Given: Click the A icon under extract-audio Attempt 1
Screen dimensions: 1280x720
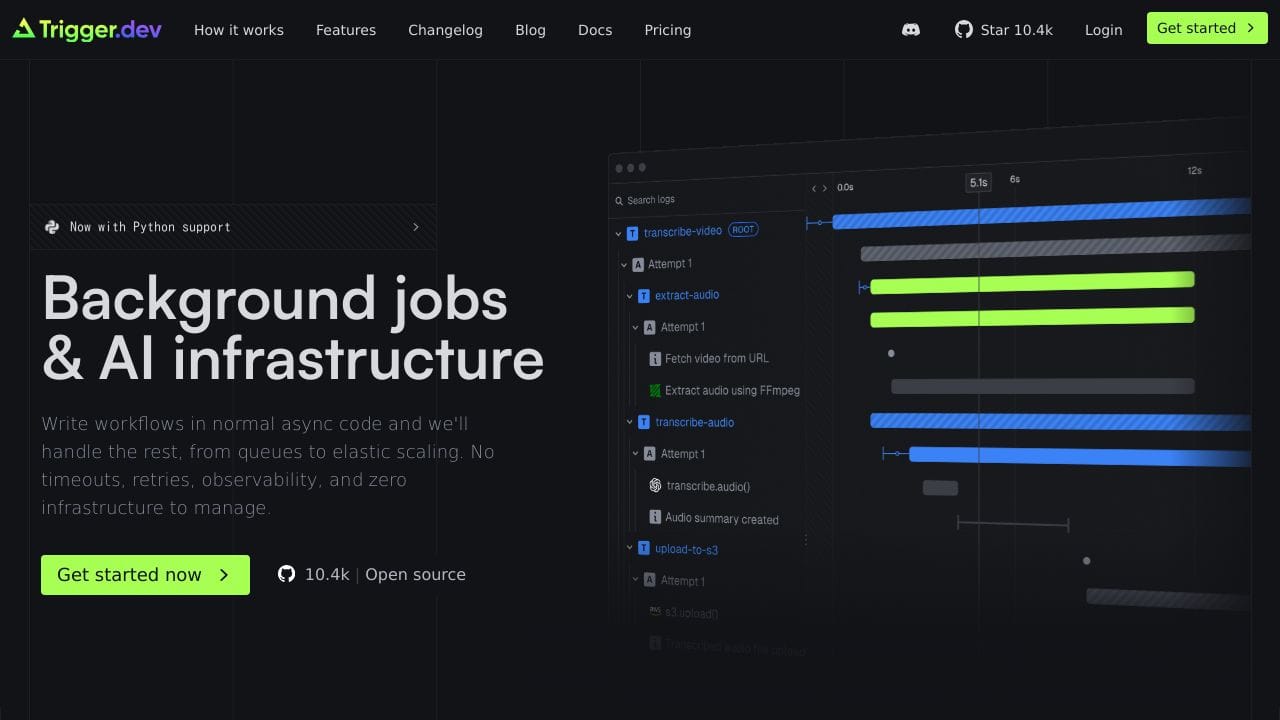Looking at the screenshot, I should 650,327.
